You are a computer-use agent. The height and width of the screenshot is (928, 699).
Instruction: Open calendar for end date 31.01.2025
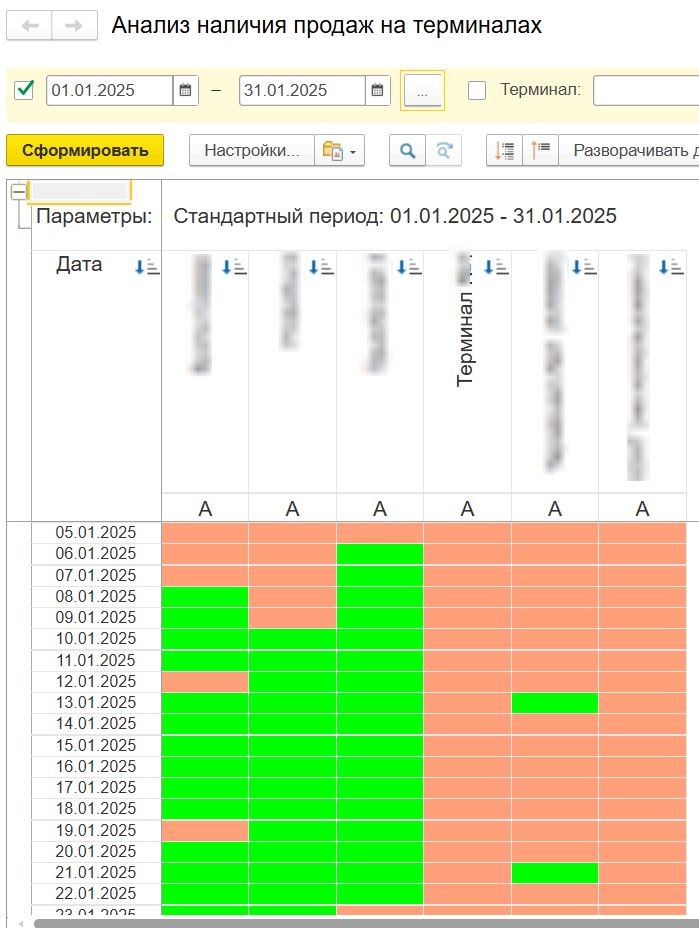click(x=378, y=91)
